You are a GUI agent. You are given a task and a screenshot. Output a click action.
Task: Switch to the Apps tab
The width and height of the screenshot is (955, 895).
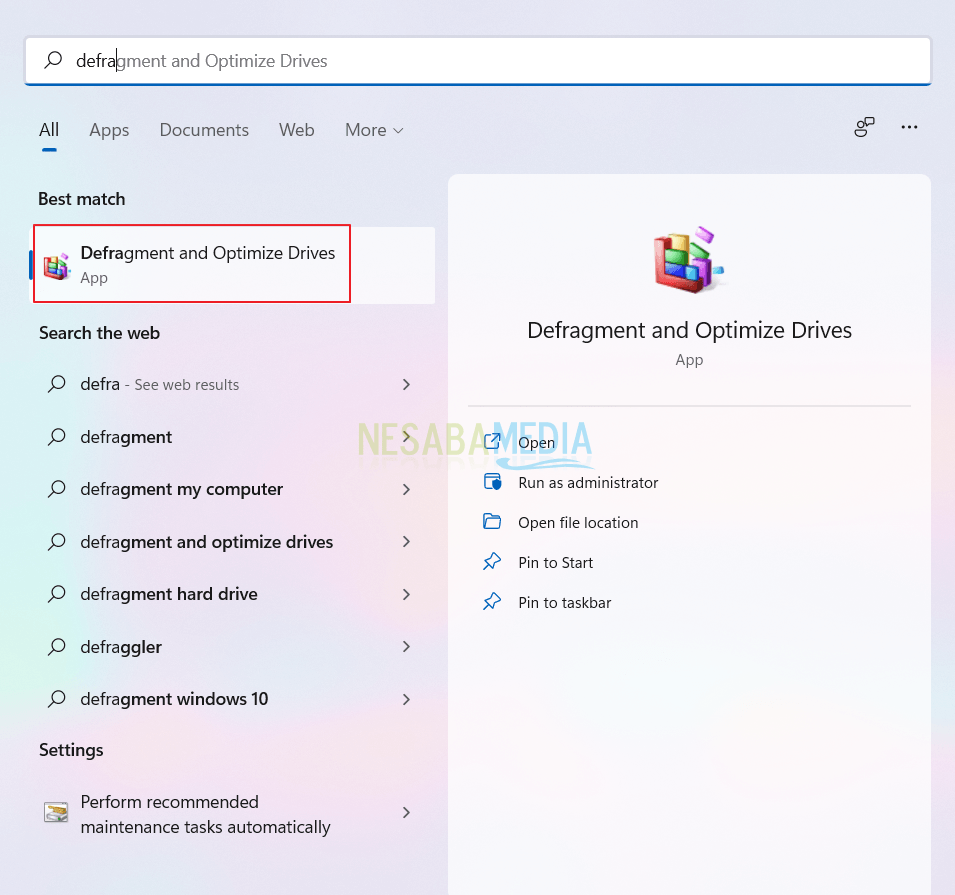(109, 130)
